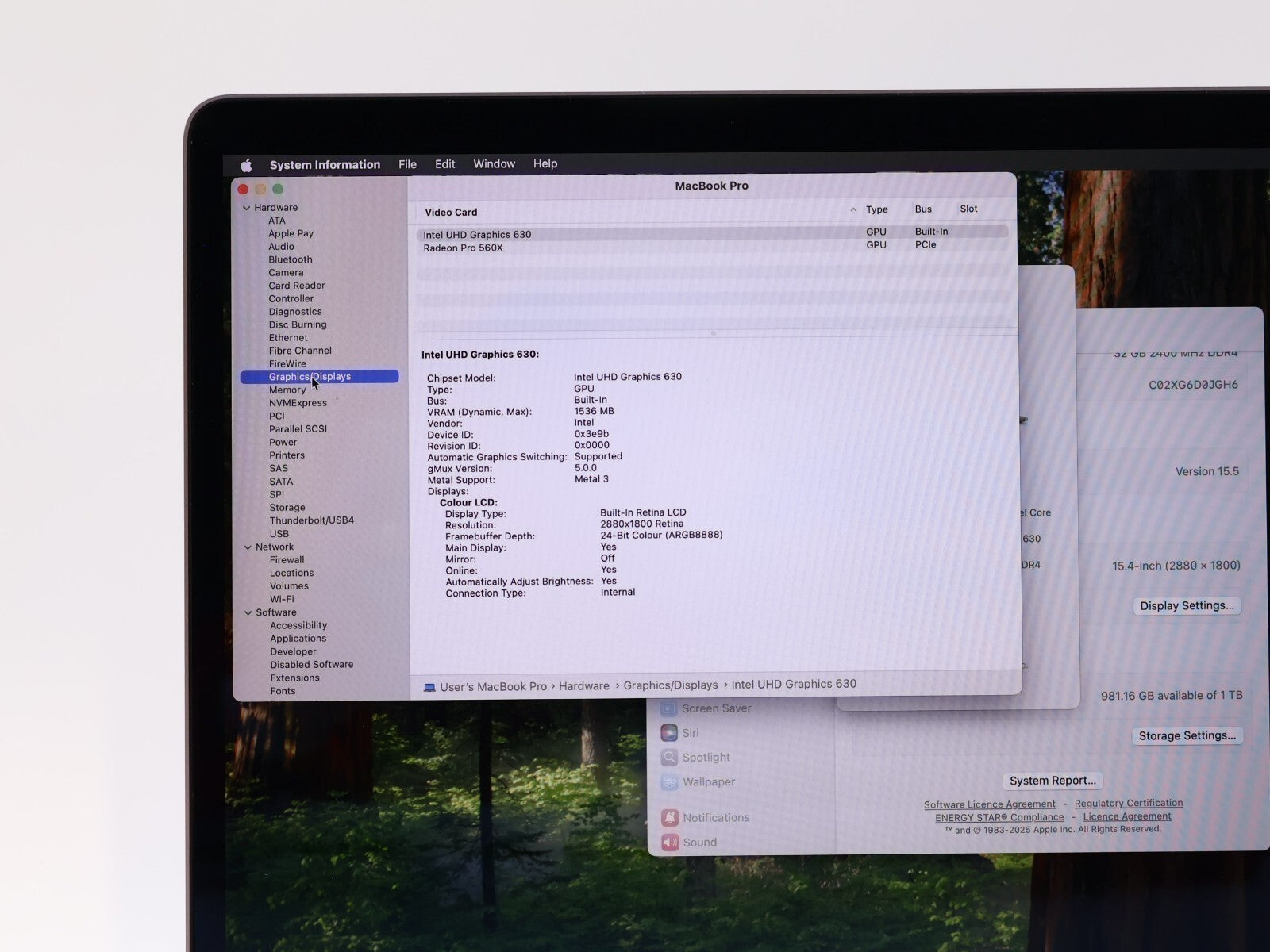
Task: Collapse the Network section chevron
Action: pyautogui.click(x=248, y=547)
